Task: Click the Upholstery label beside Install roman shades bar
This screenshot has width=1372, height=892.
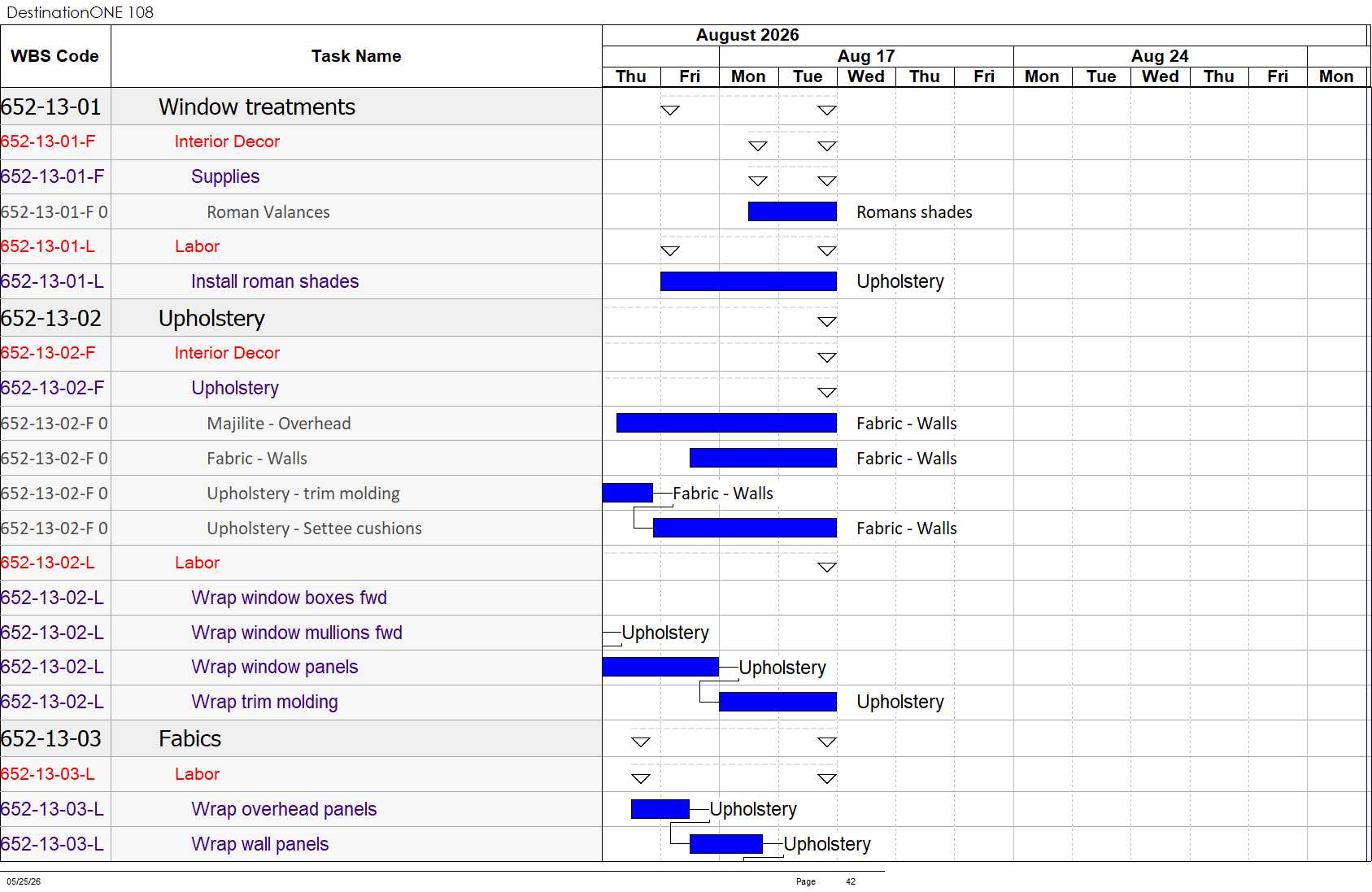Action: click(x=900, y=281)
